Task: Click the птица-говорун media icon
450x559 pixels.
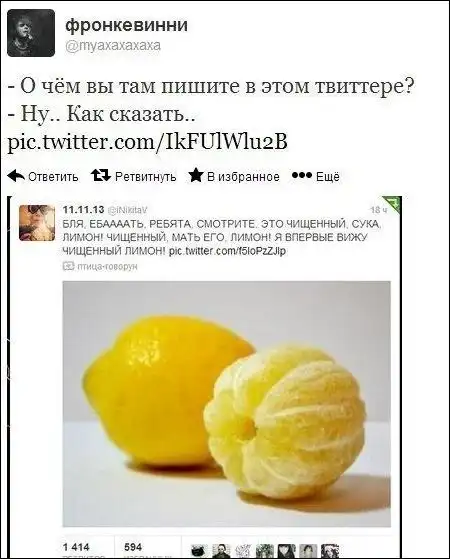Action: click(68, 266)
